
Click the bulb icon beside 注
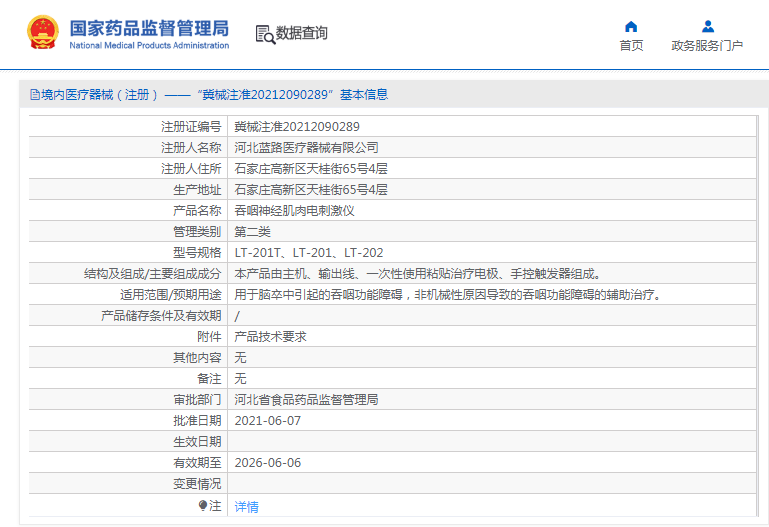pos(203,505)
